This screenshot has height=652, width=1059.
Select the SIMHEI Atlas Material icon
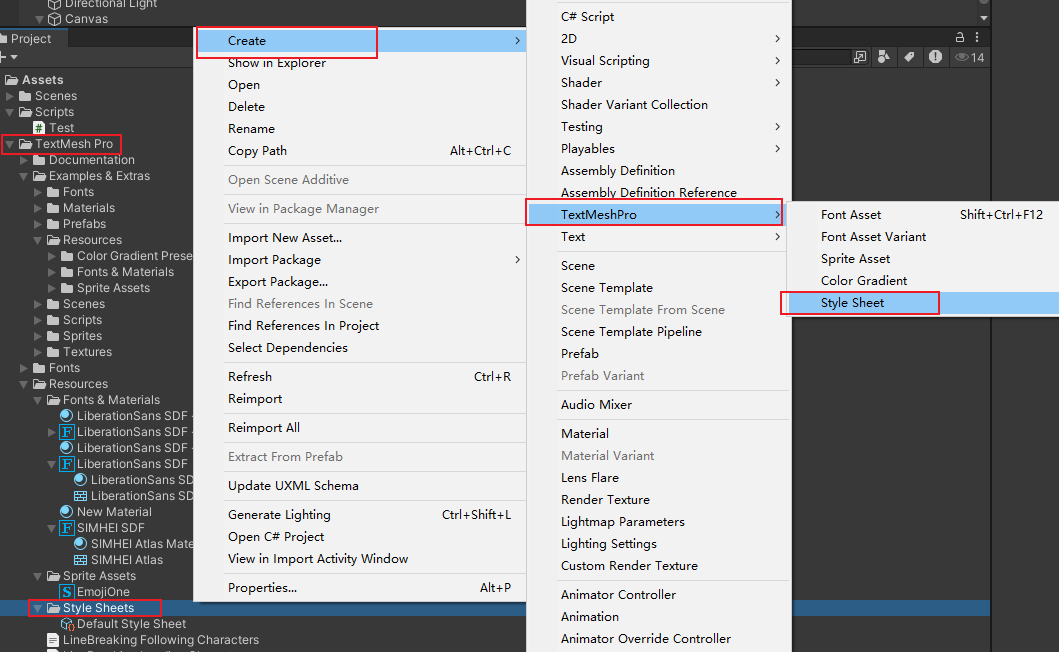tap(80, 543)
